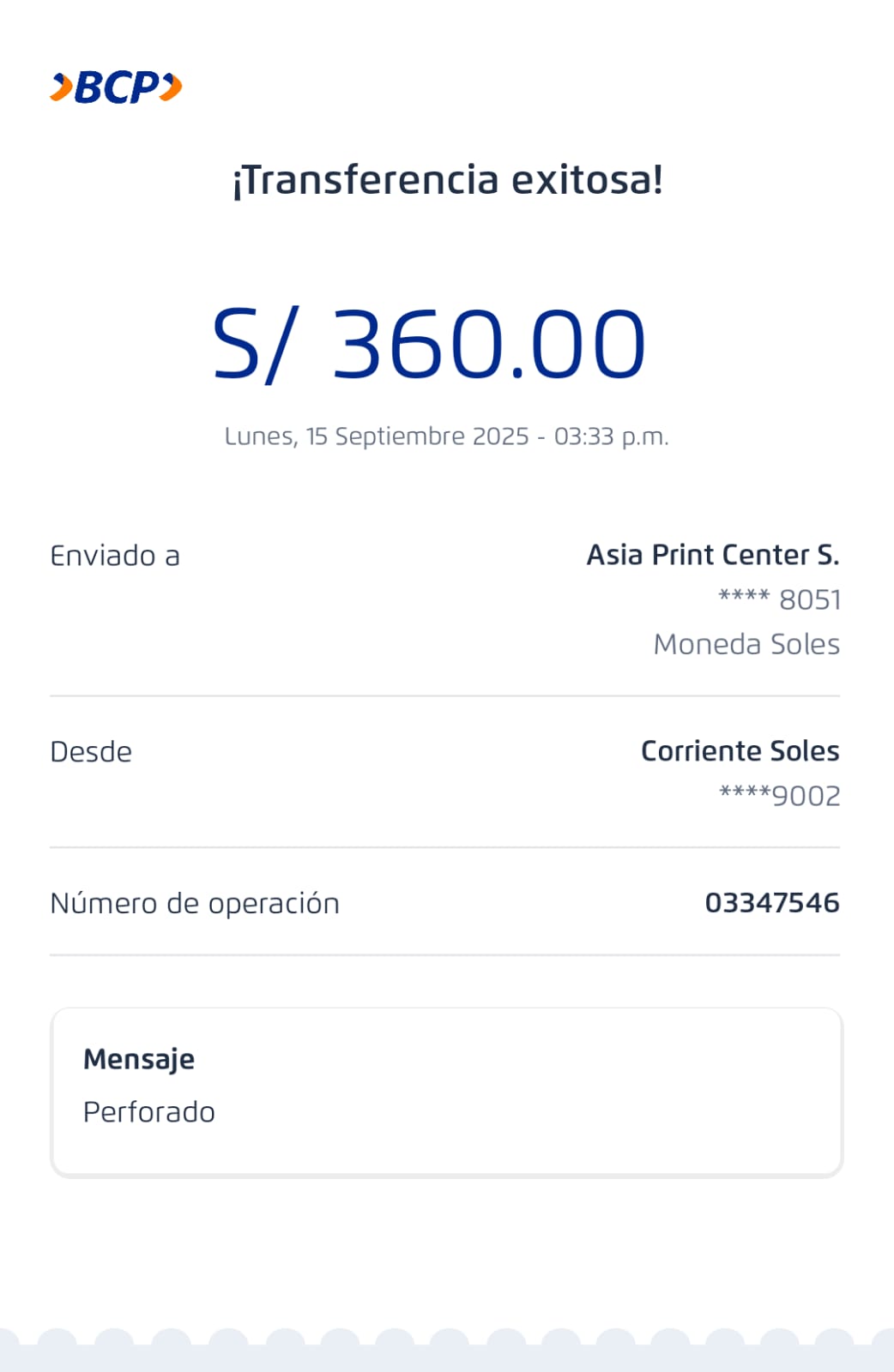Click the S/ 360.00 transfer amount
The height and width of the screenshot is (1372, 894).
(x=428, y=345)
